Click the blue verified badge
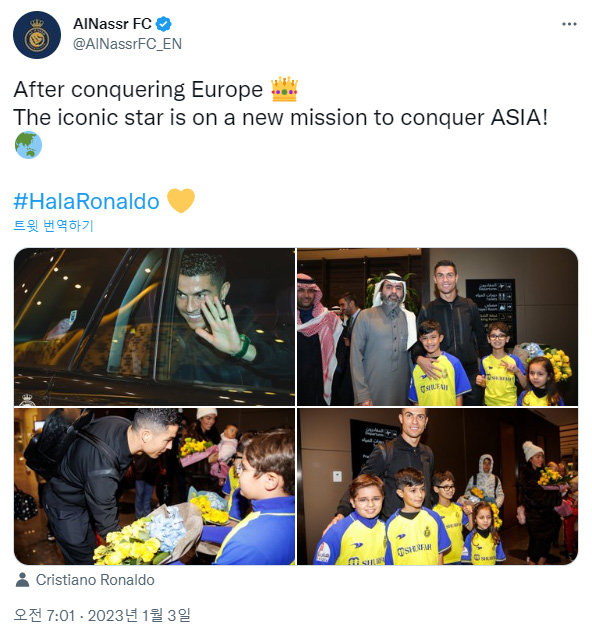 pyautogui.click(x=164, y=24)
